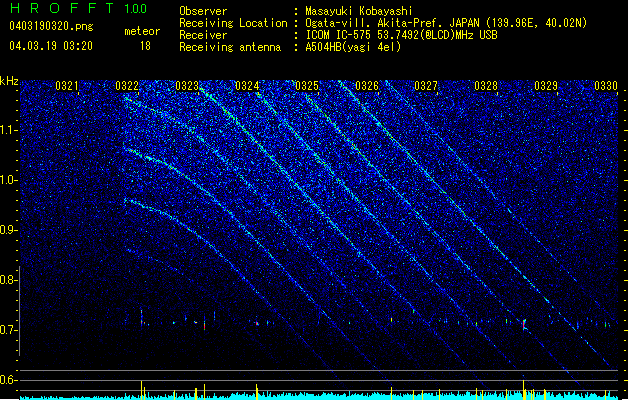Click the 0.7 kHz frequency label
This screenshot has height=400, width=629.
coord(8,330)
